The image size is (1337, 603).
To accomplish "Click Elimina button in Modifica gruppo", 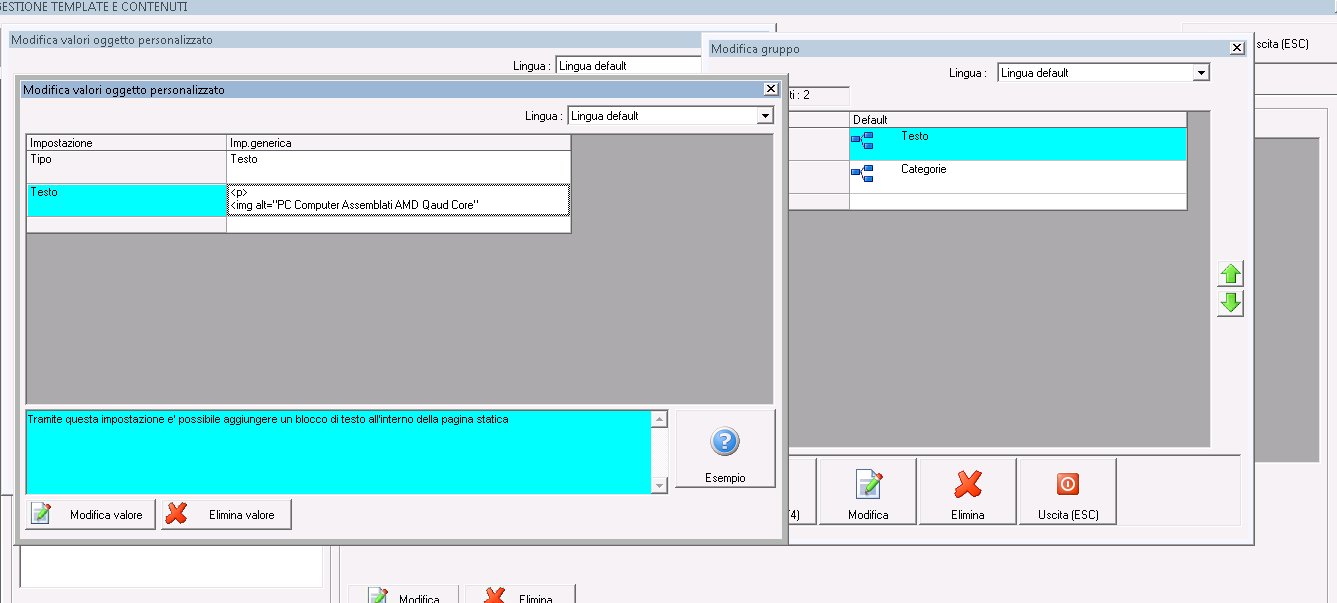I will (x=967, y=491).
